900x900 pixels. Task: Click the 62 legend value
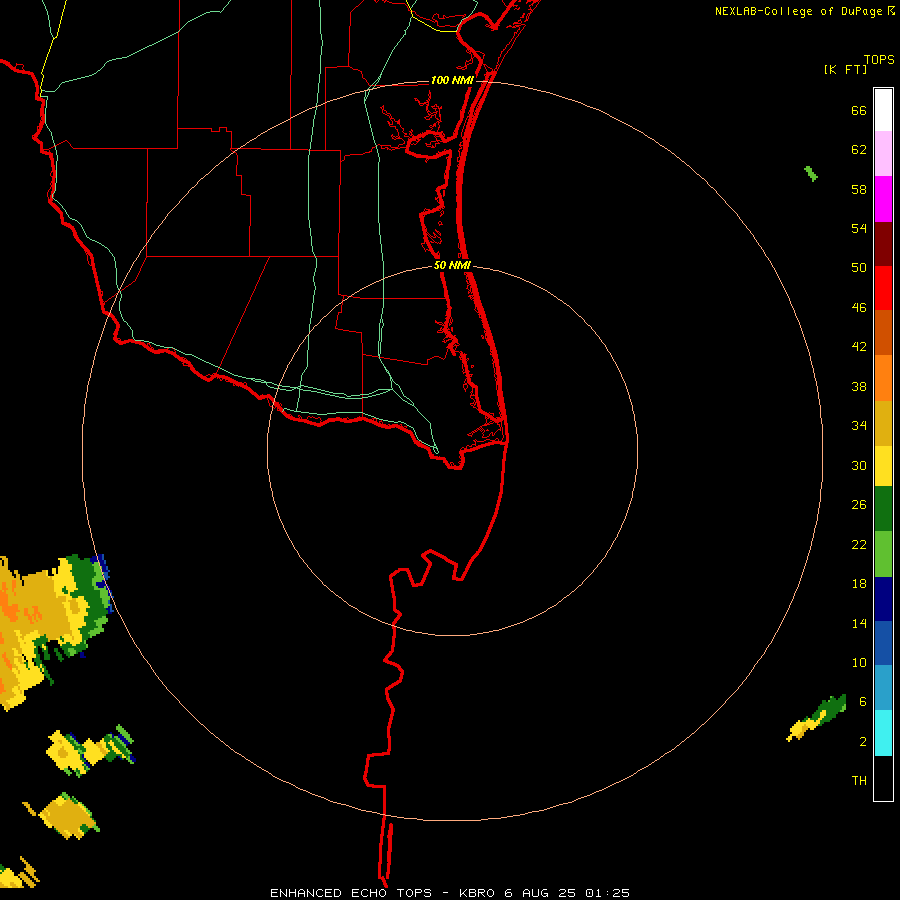click(x=859, y=150)
